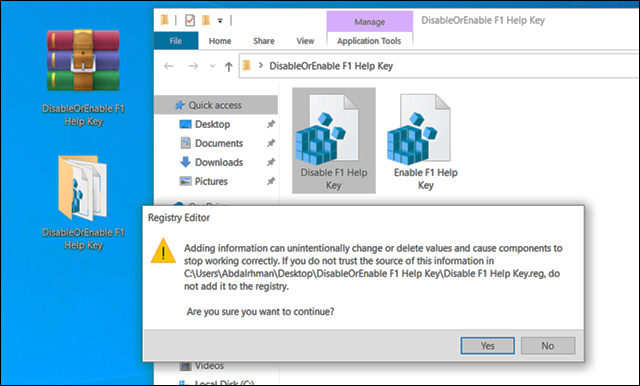Screen dimensions: 640x386
Task: Click Yes in the Registry Editor dialog
Action: click(x=487, y=346)
